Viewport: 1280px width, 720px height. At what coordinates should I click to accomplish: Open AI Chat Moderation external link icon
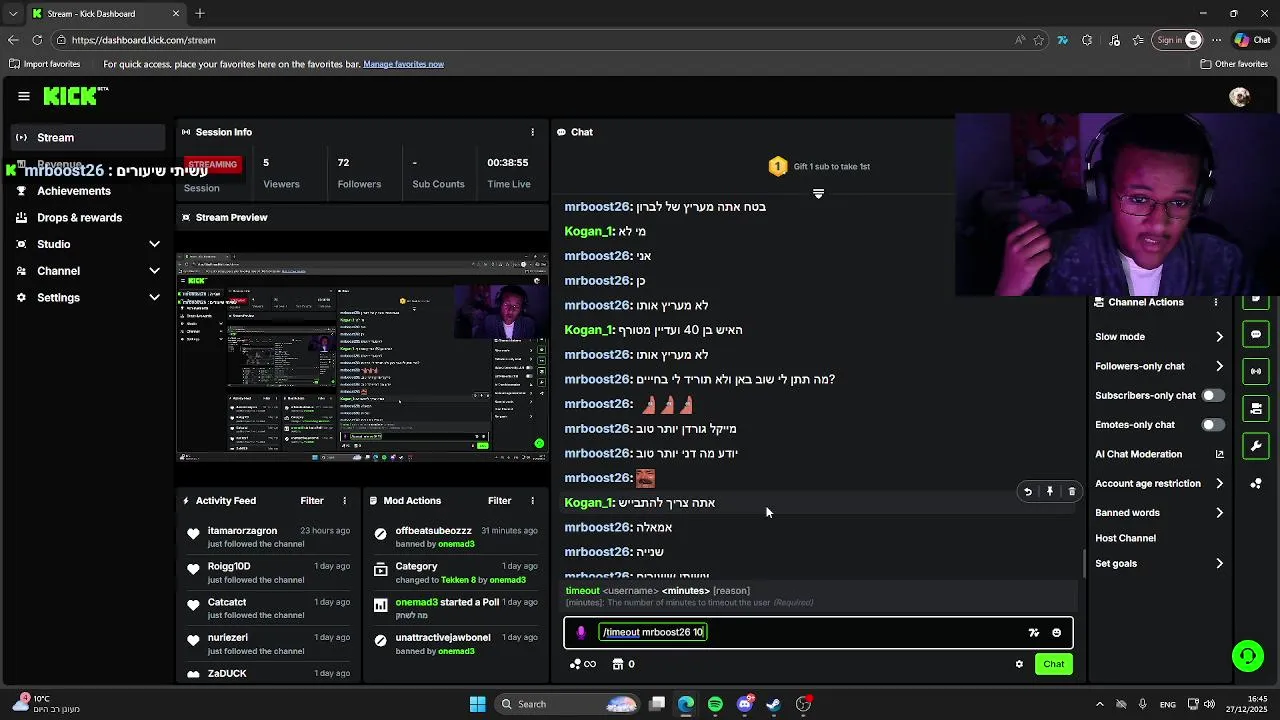pos(1219,454)
